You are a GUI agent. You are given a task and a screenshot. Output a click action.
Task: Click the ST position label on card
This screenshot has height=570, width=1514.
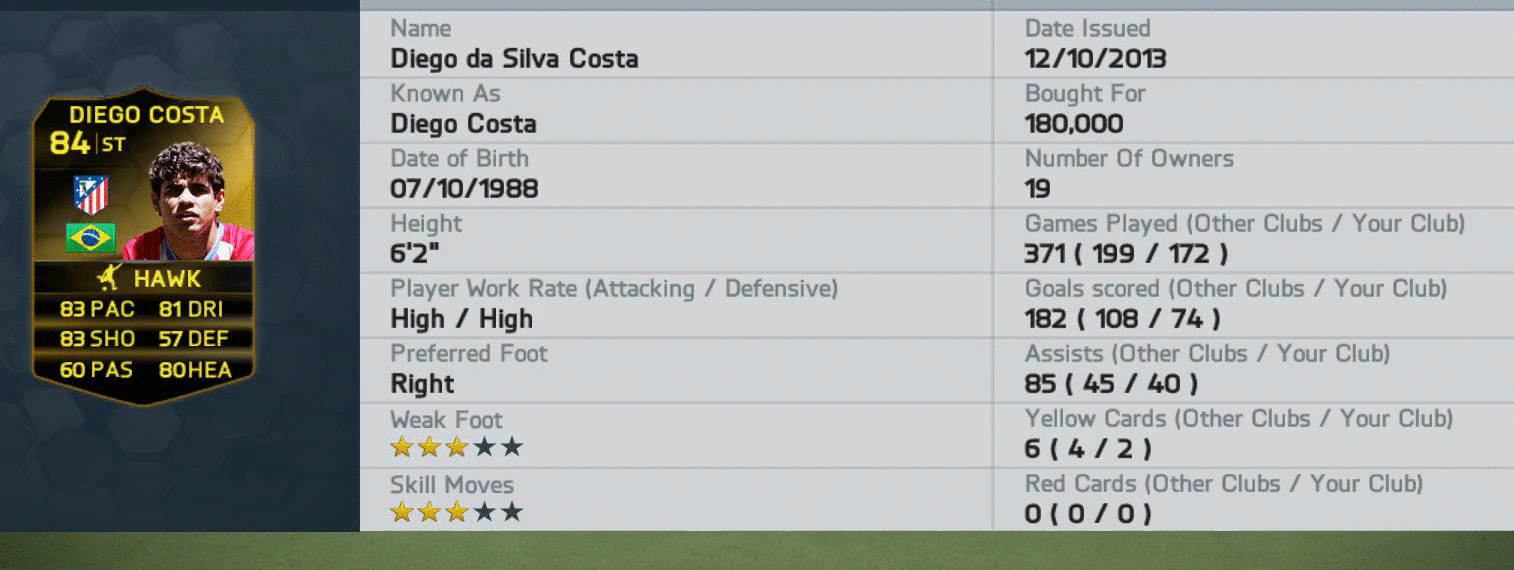point(113,145)
